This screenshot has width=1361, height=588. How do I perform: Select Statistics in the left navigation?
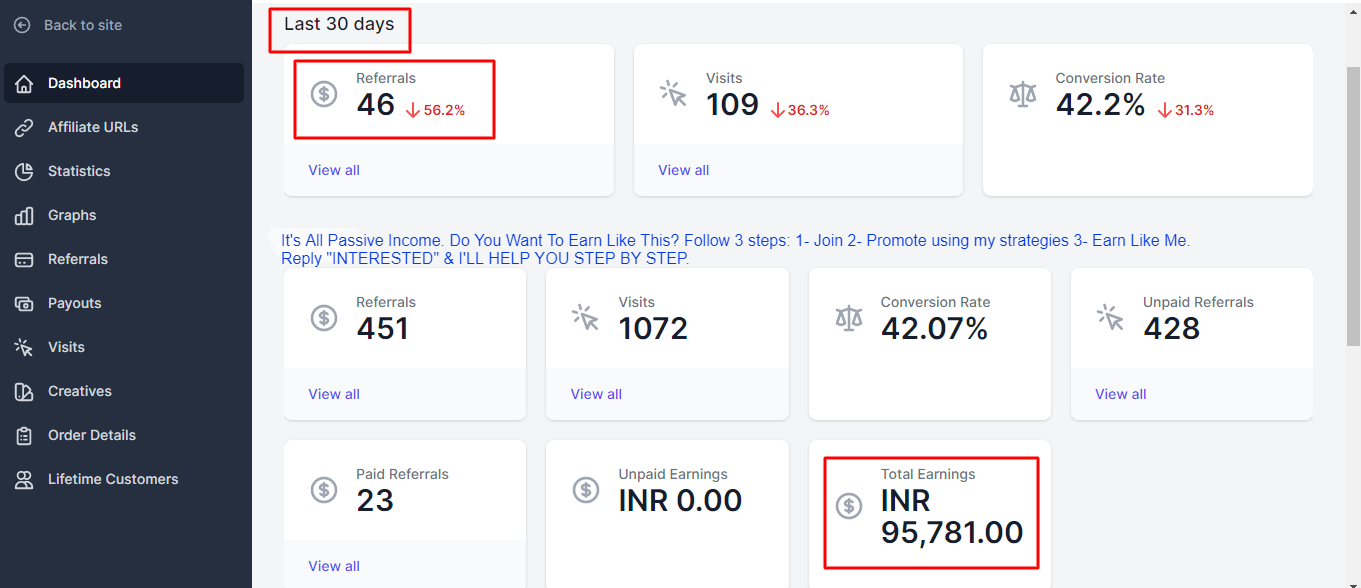click(79, 171)
